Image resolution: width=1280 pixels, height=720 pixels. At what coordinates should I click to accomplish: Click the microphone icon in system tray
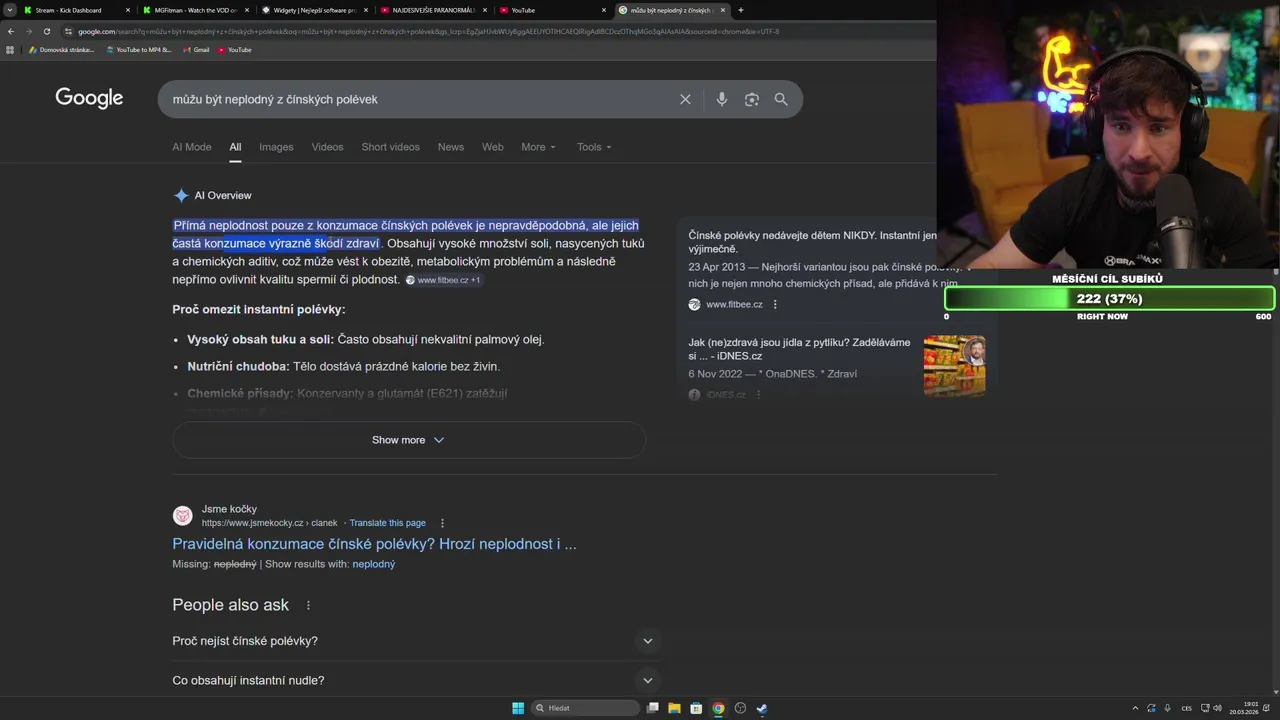pyautogui.click(x=1167, y=708)
